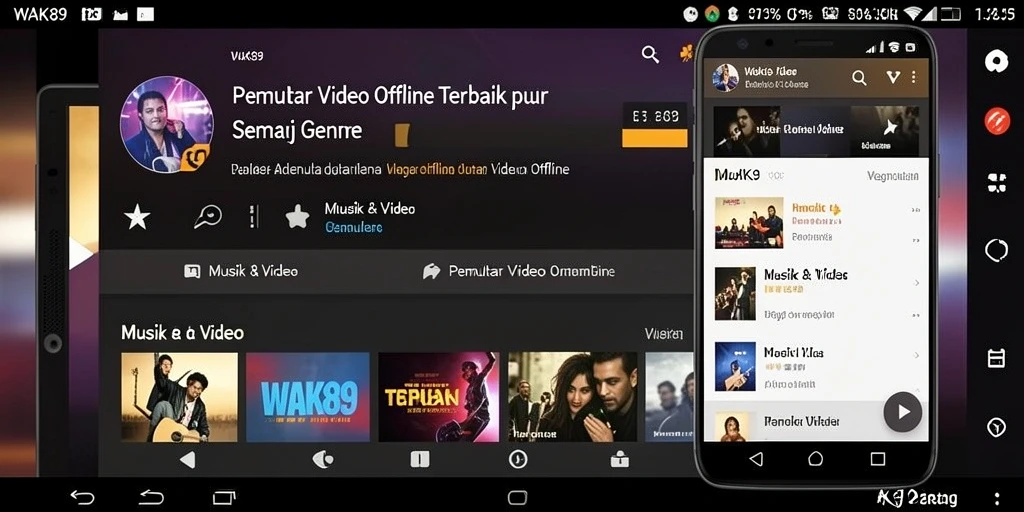Expand the Musik & Video row chevron on the phone
Viewport: 1024px width, 512px height.
coord(917,283)
